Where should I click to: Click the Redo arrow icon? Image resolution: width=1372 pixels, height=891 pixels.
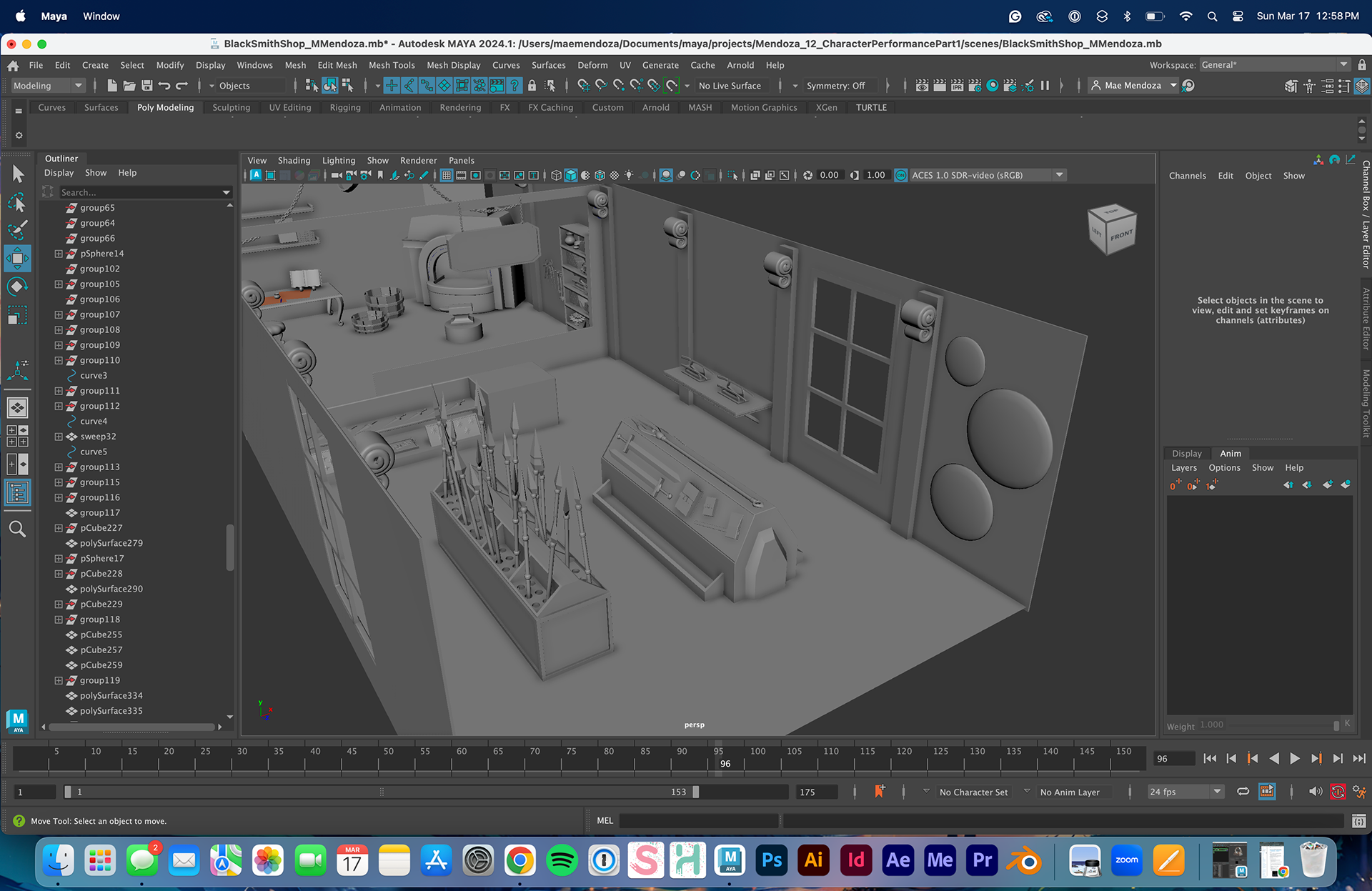[182, 86]
